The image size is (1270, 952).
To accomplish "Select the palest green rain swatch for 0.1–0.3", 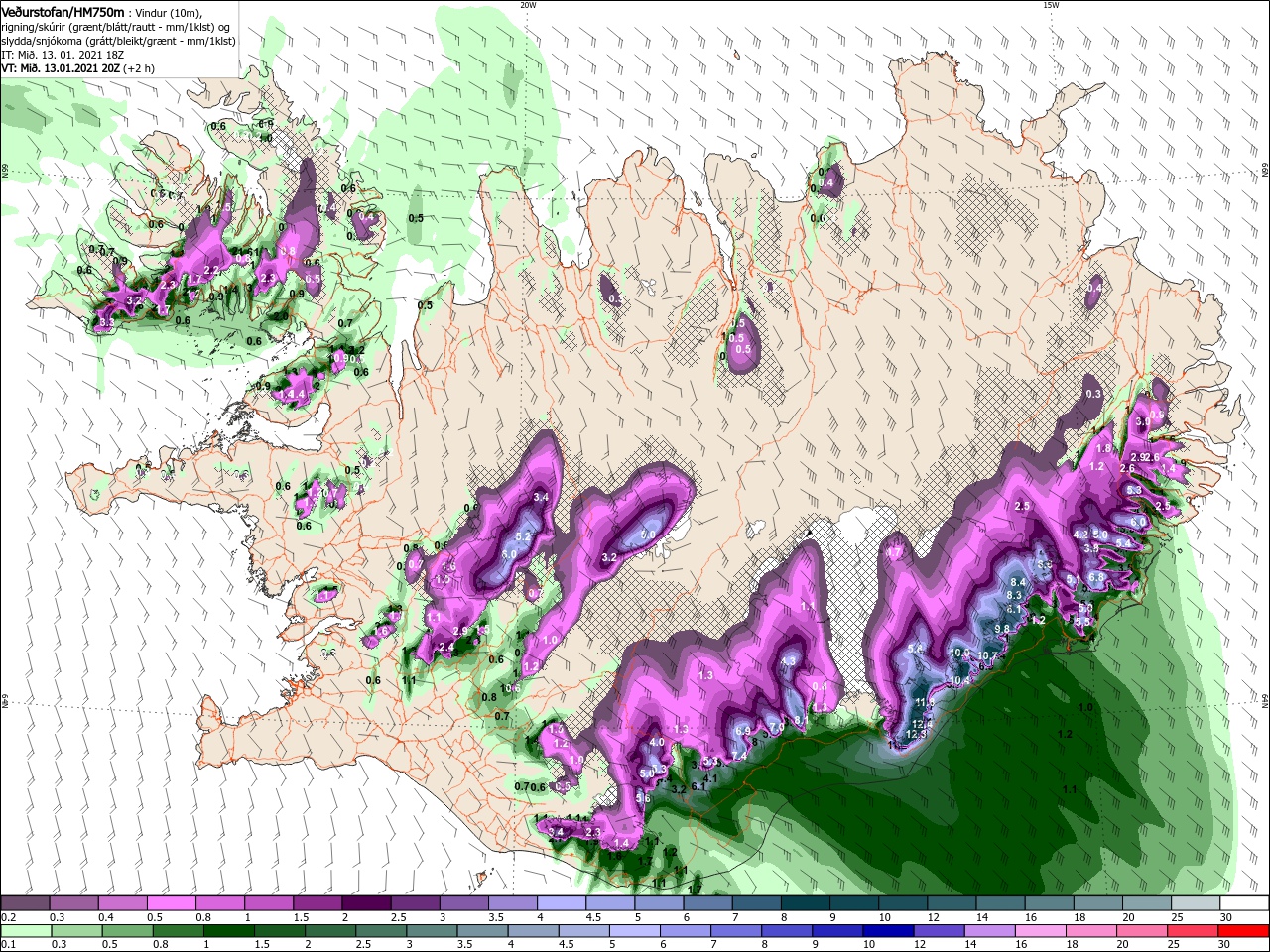I will click(26, 931).
